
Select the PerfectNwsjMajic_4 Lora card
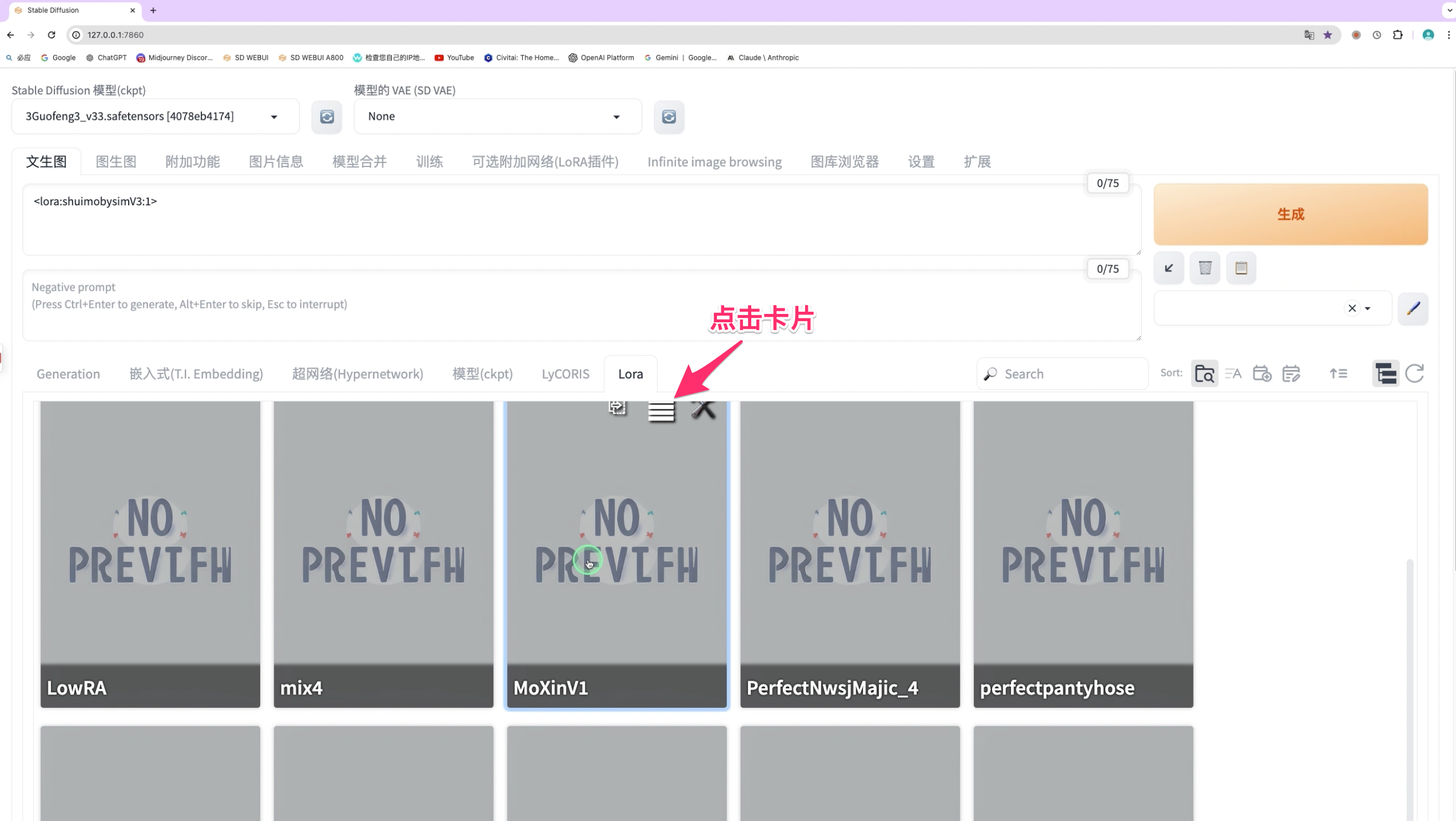tap(850, 554)
